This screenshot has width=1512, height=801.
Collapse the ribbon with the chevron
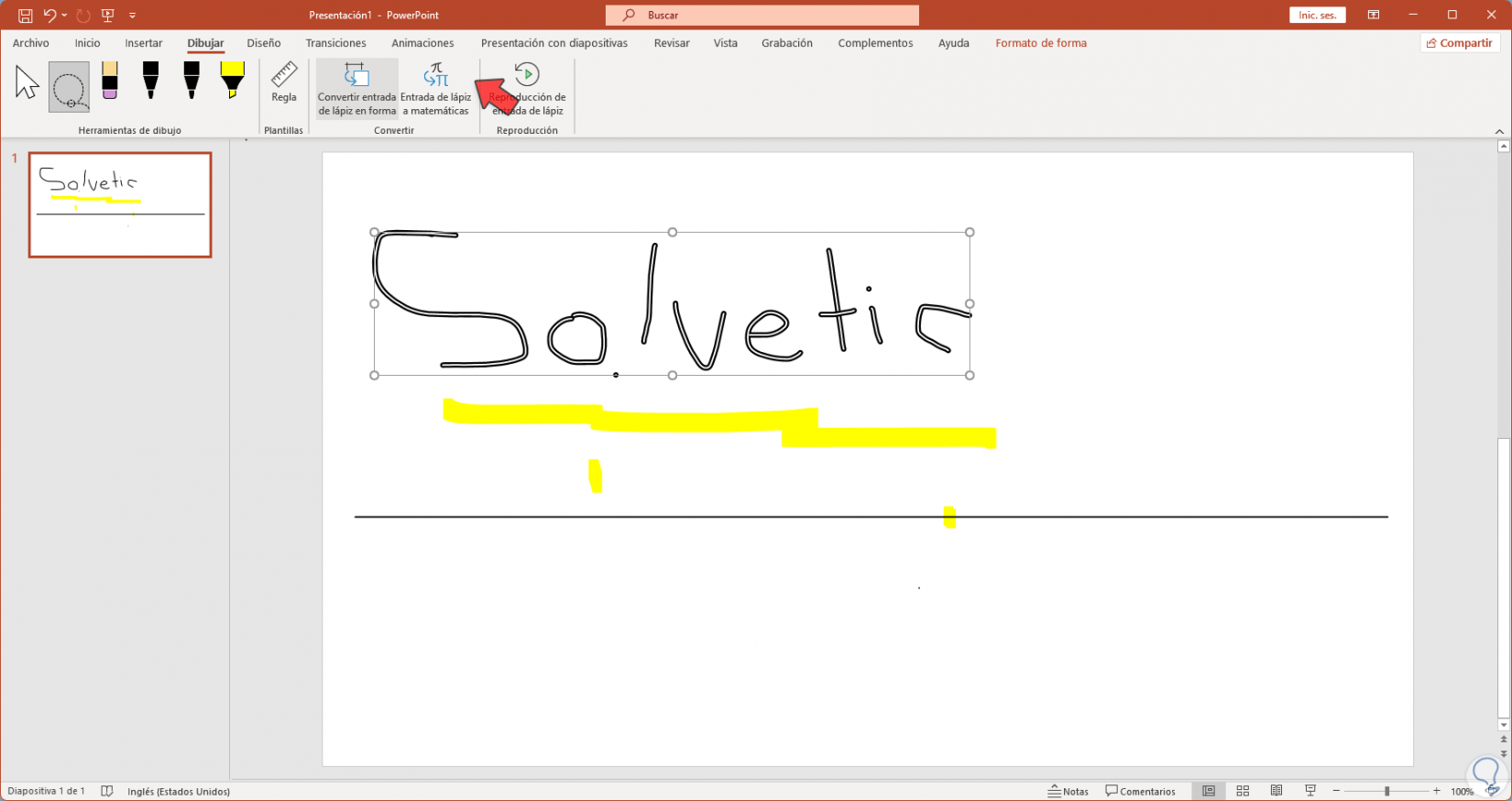tap(1499, 131)
